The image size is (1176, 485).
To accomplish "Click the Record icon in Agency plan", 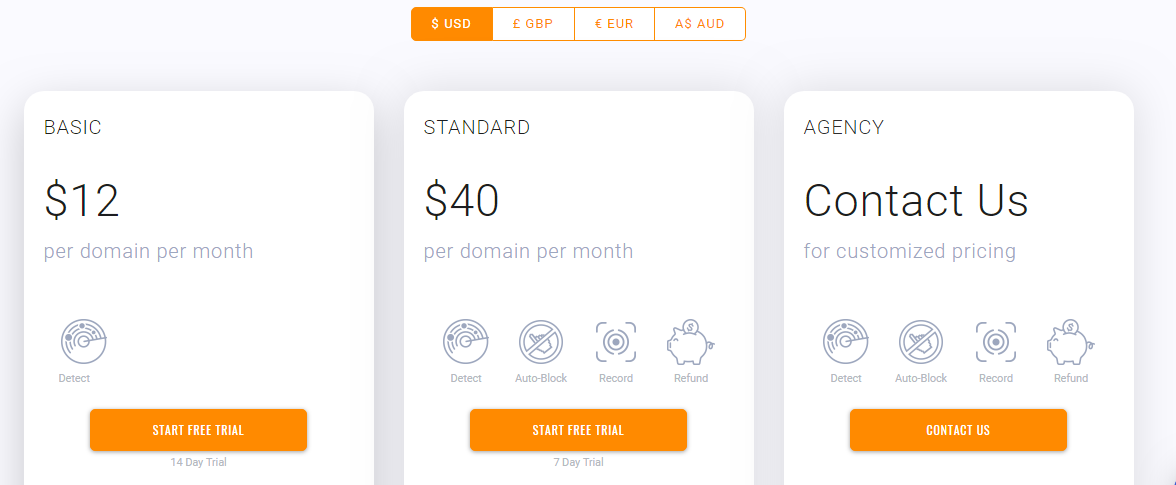I will [996, 342].
